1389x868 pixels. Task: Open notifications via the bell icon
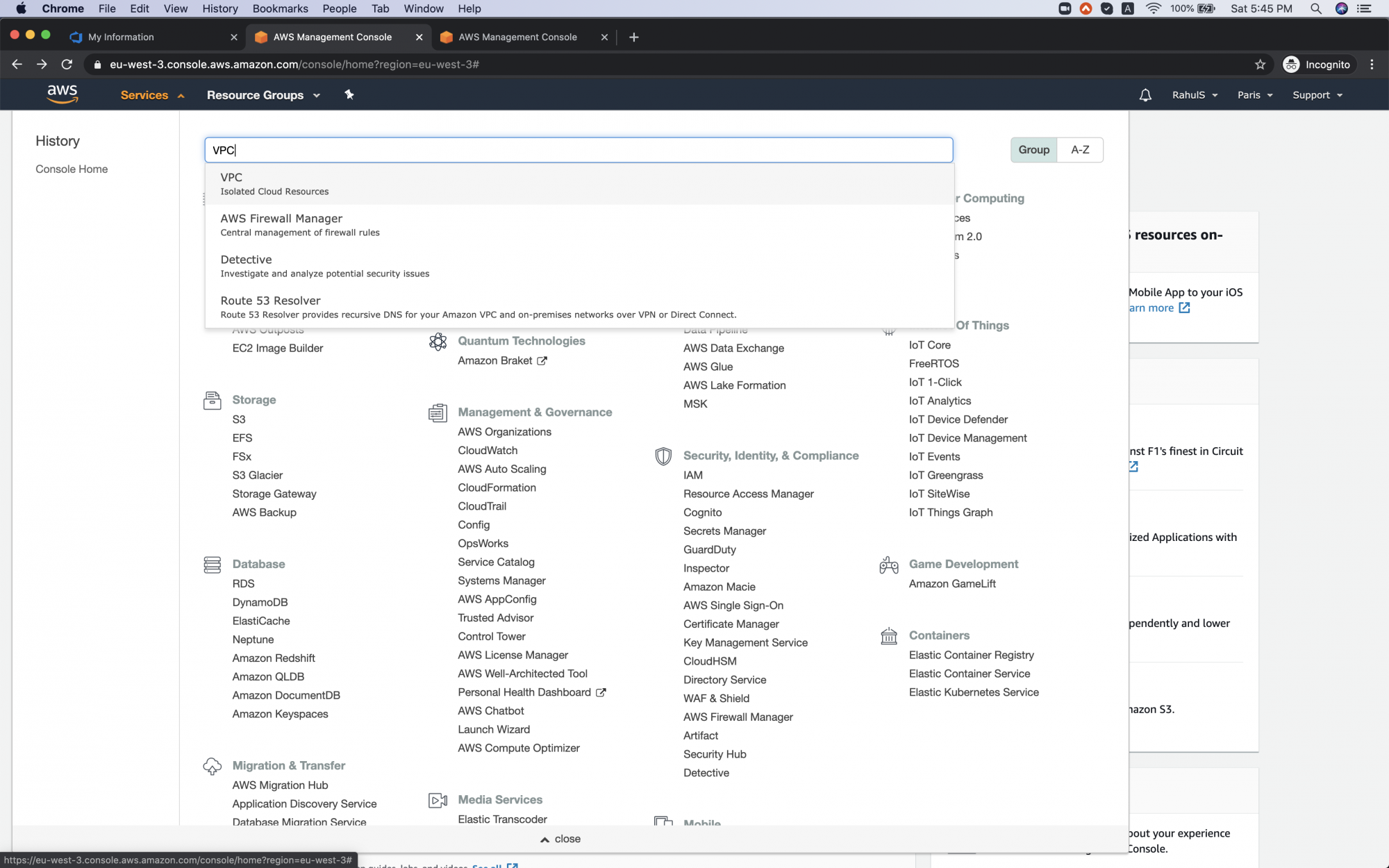point(1145,94)
